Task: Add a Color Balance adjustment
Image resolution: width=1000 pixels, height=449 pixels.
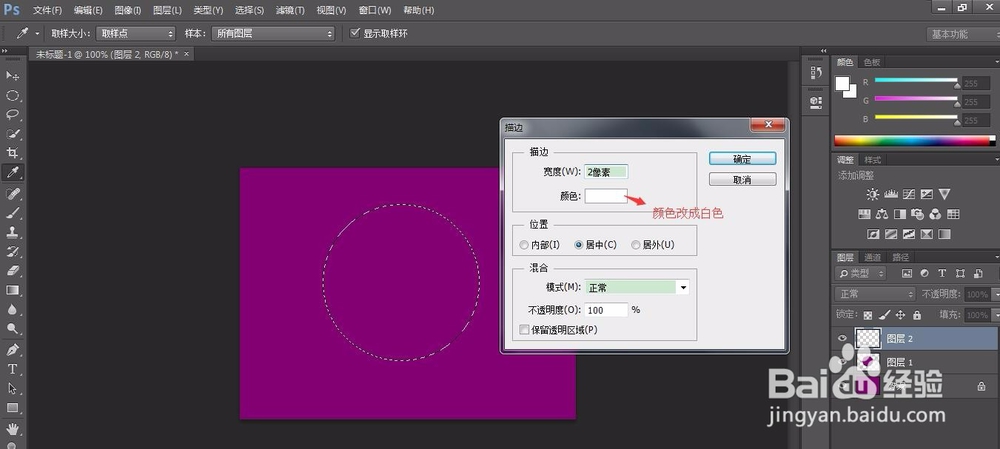Action: point(882,214)
